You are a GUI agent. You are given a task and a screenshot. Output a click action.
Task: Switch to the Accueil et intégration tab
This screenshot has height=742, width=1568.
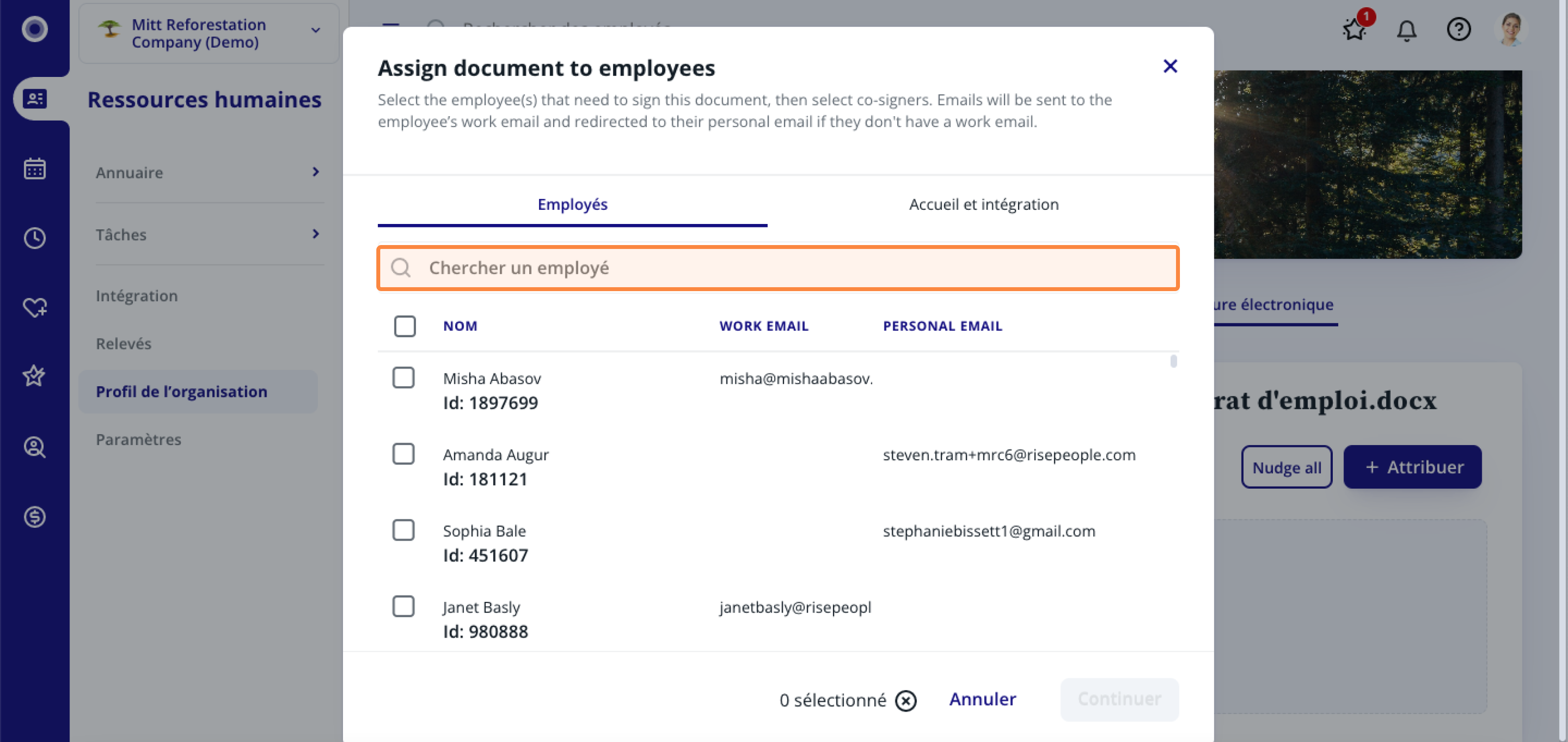[983, 204]
